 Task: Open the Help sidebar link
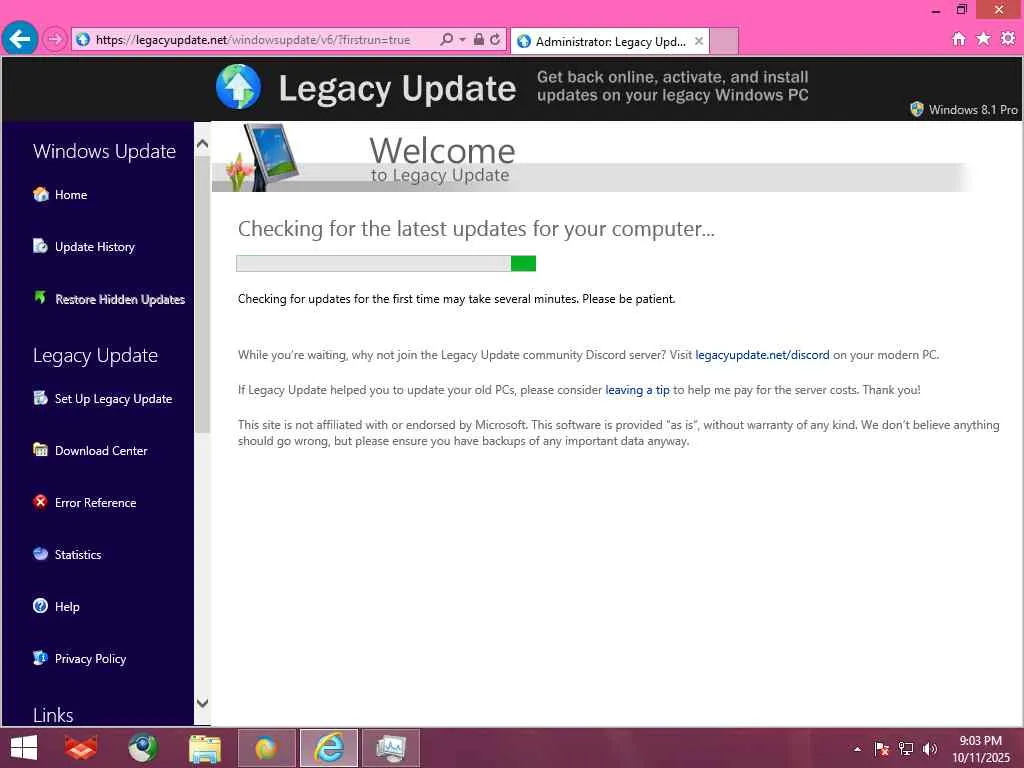[x=67, y=607]
